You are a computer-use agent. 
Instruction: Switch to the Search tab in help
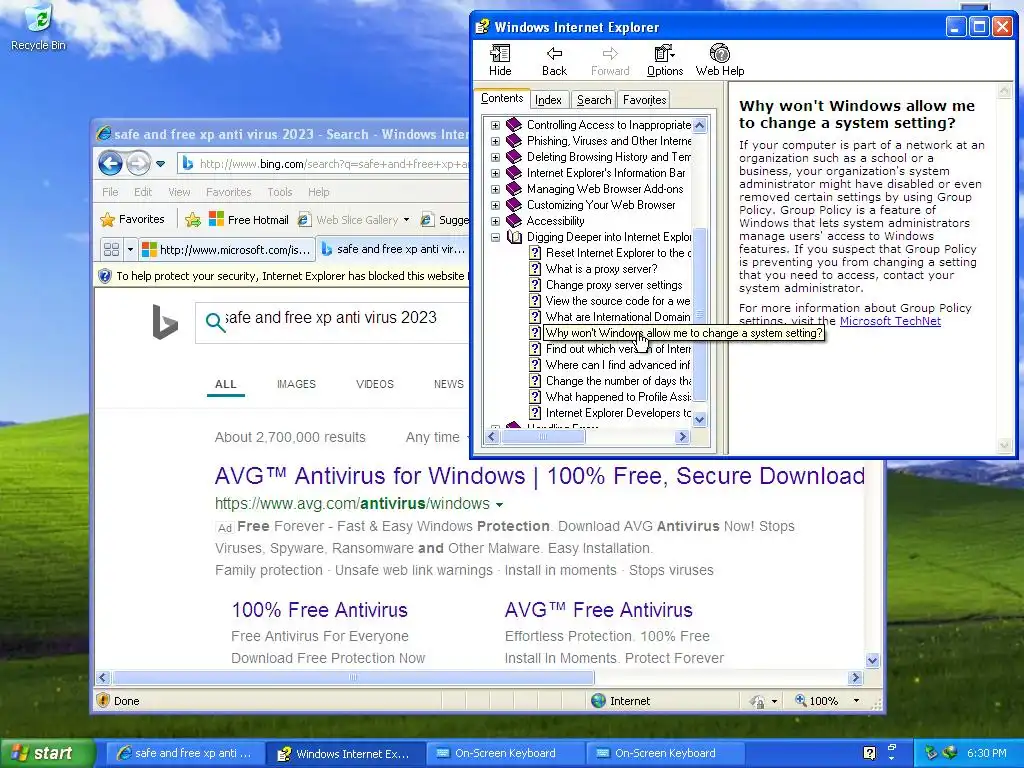[594, 100]
